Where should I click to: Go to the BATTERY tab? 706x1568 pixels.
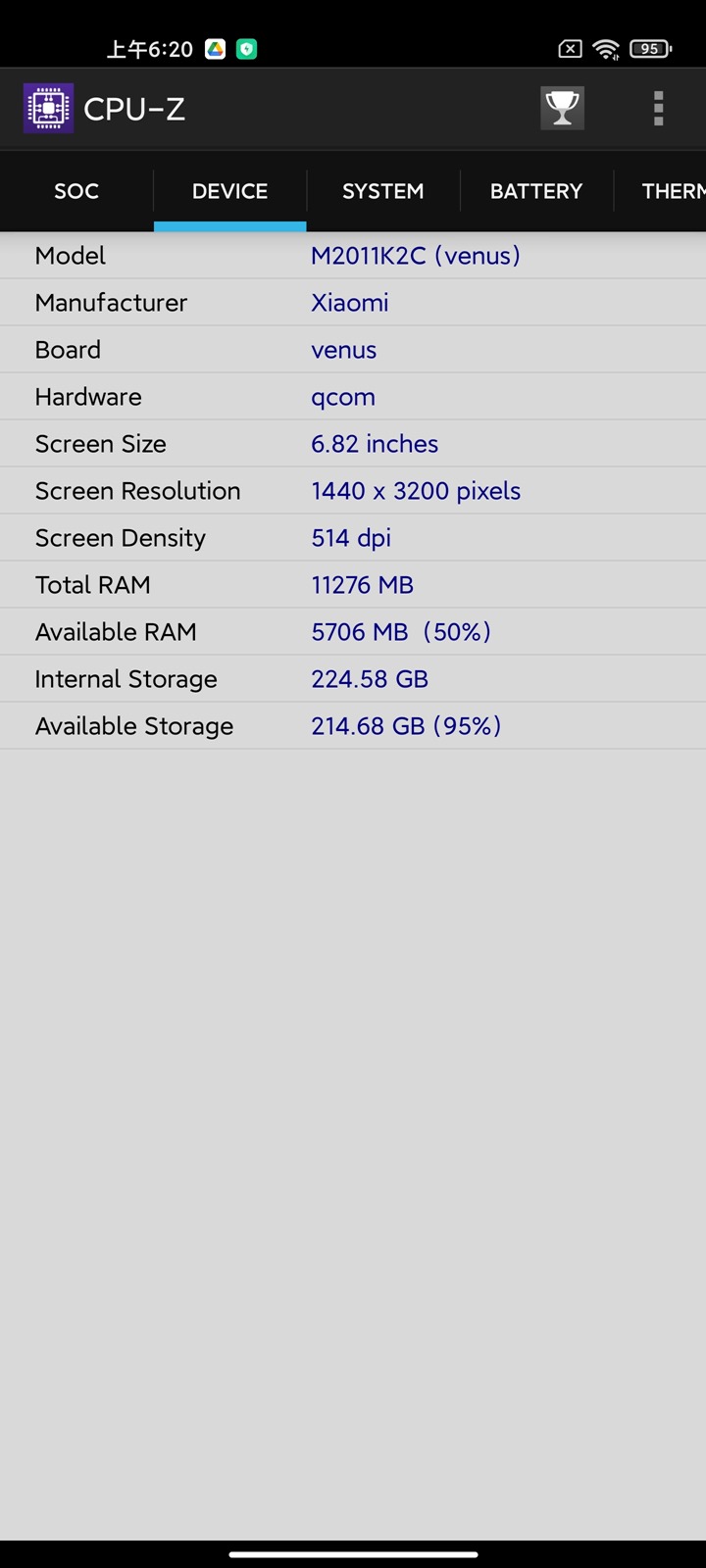click(x=536, y=191)
